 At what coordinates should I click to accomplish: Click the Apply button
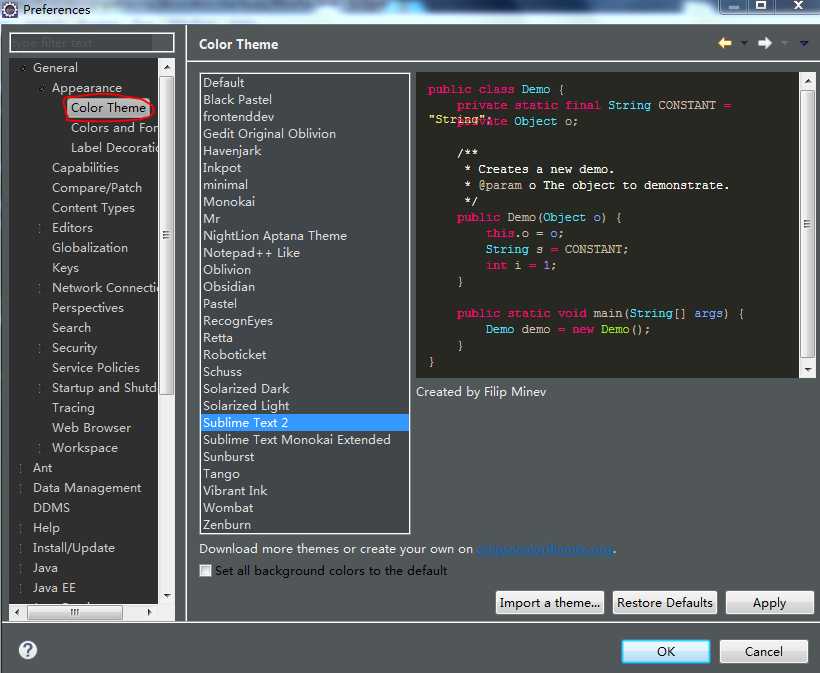(x=769, y=602)
